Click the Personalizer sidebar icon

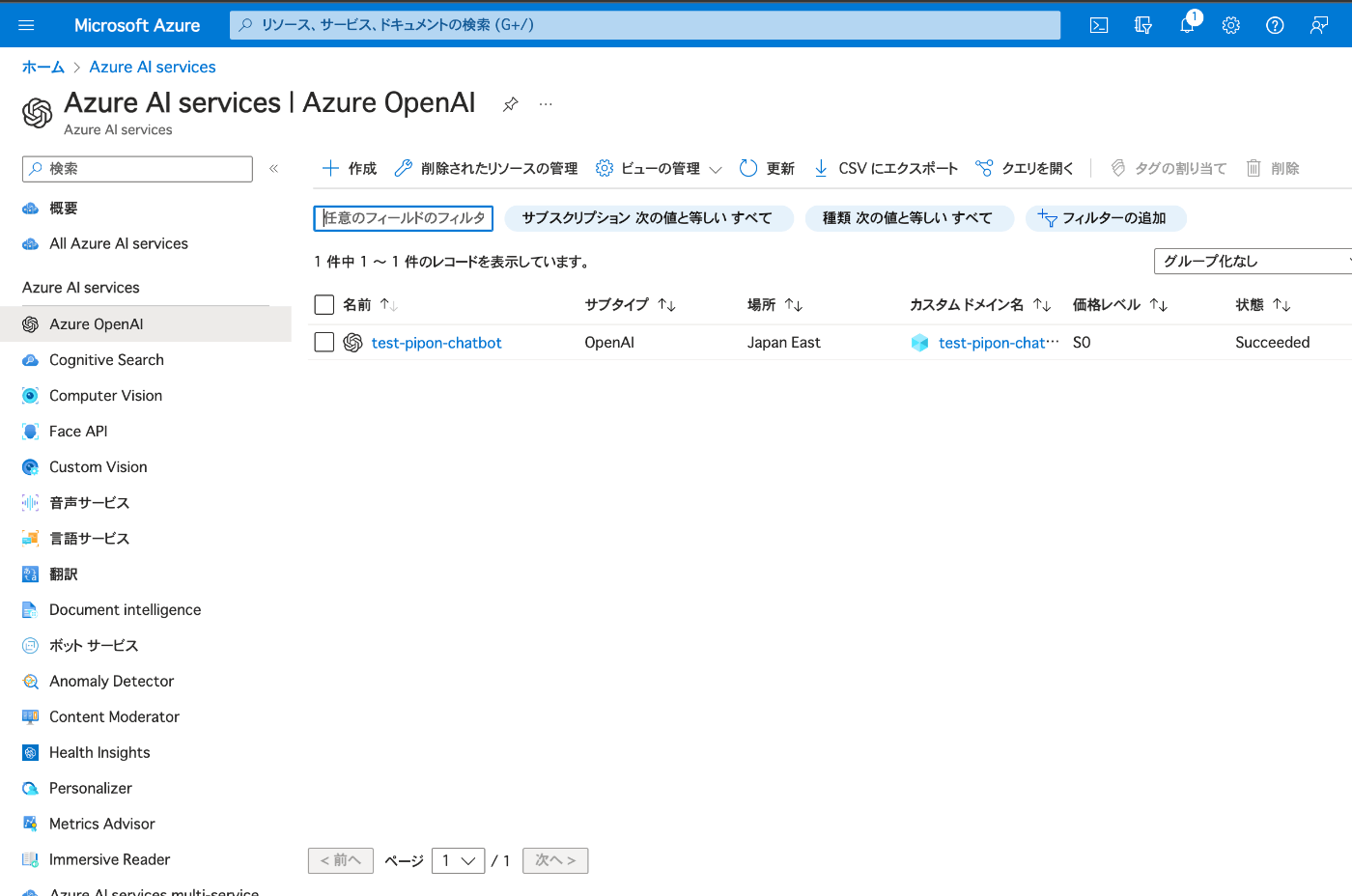(30, 789)
